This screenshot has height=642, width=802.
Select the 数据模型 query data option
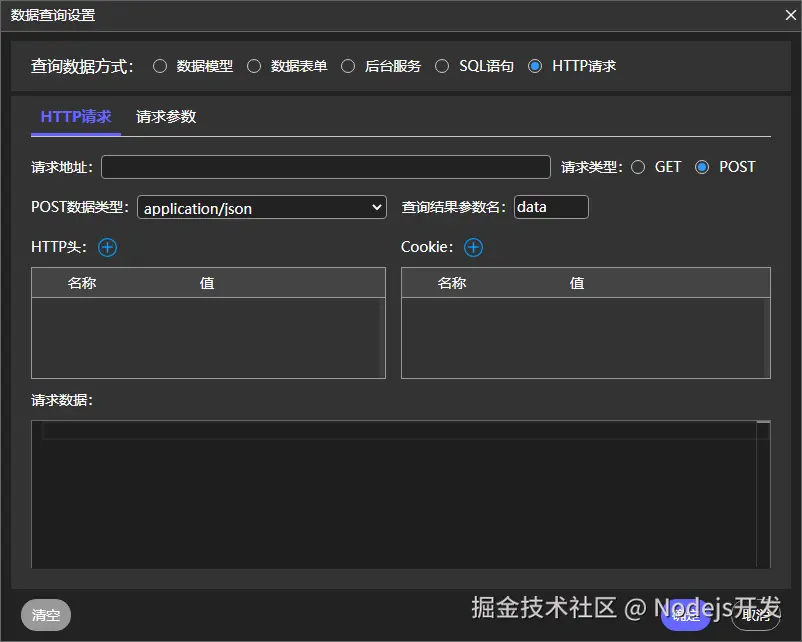pyautogui.click(x=160, y=66)
